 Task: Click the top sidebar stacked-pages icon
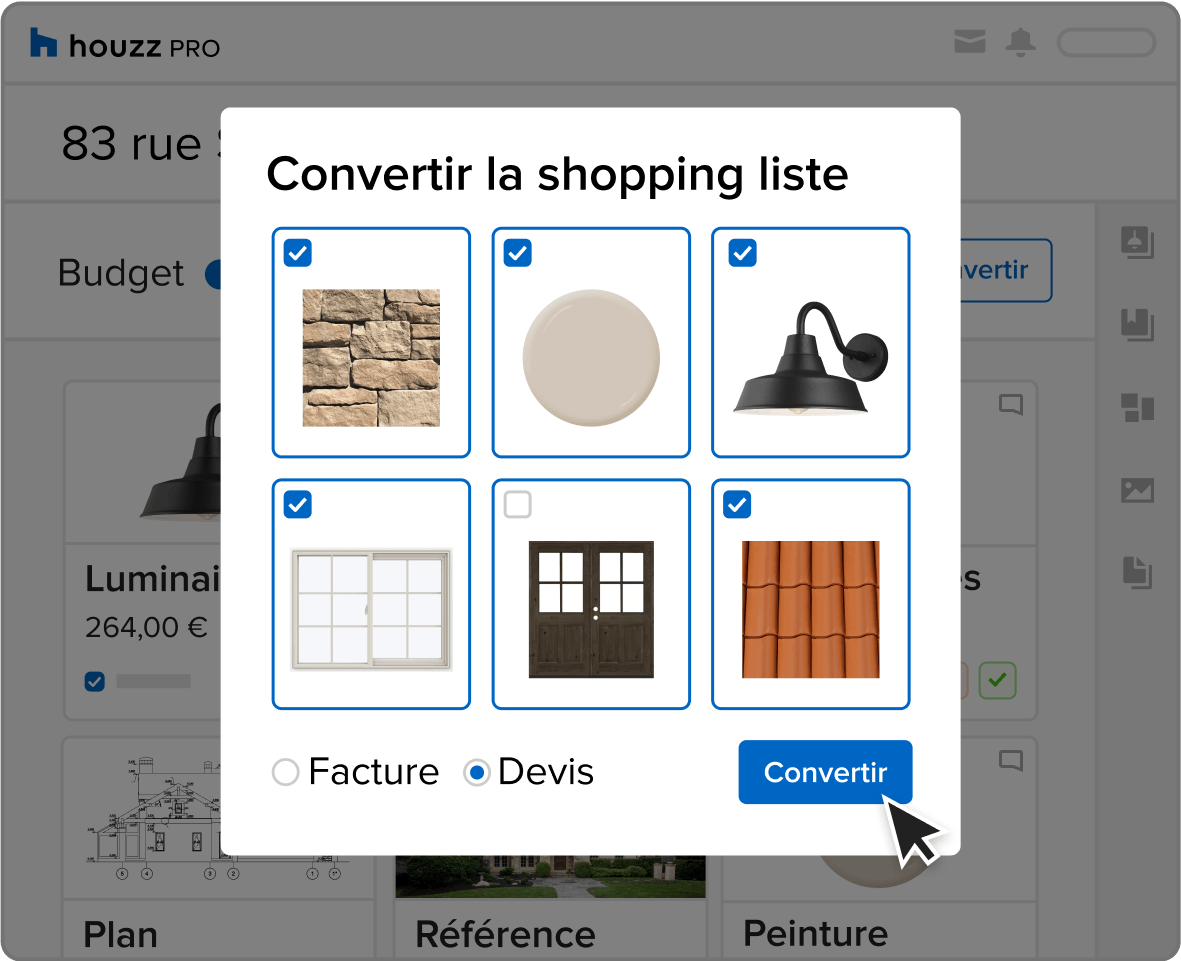[1138, 242]
